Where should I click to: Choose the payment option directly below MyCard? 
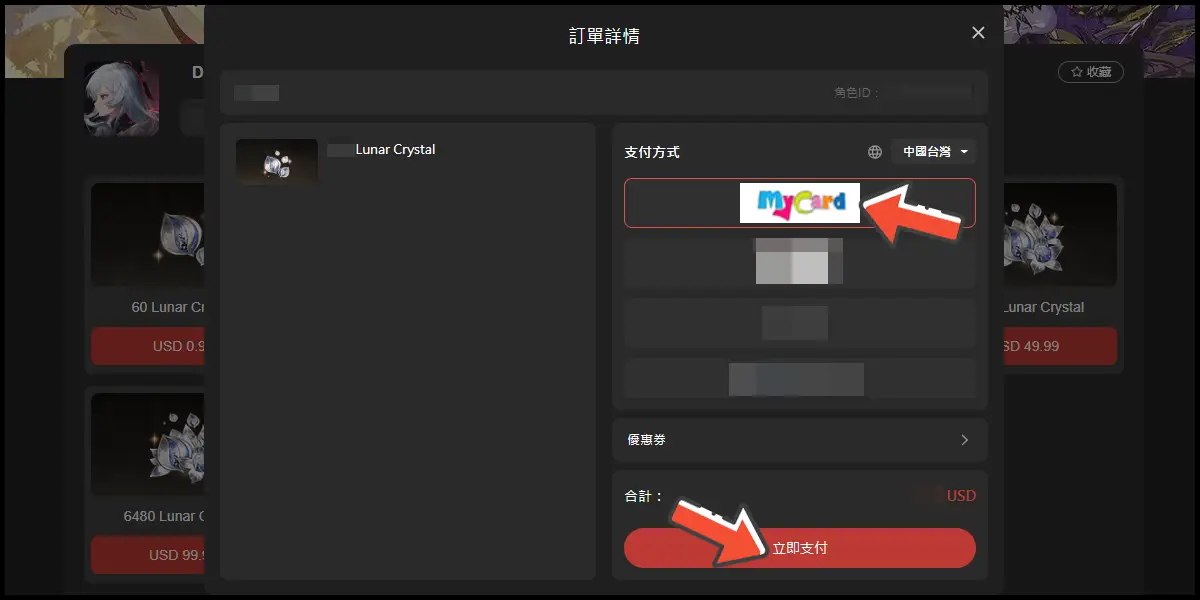click(x=799, y=262)
